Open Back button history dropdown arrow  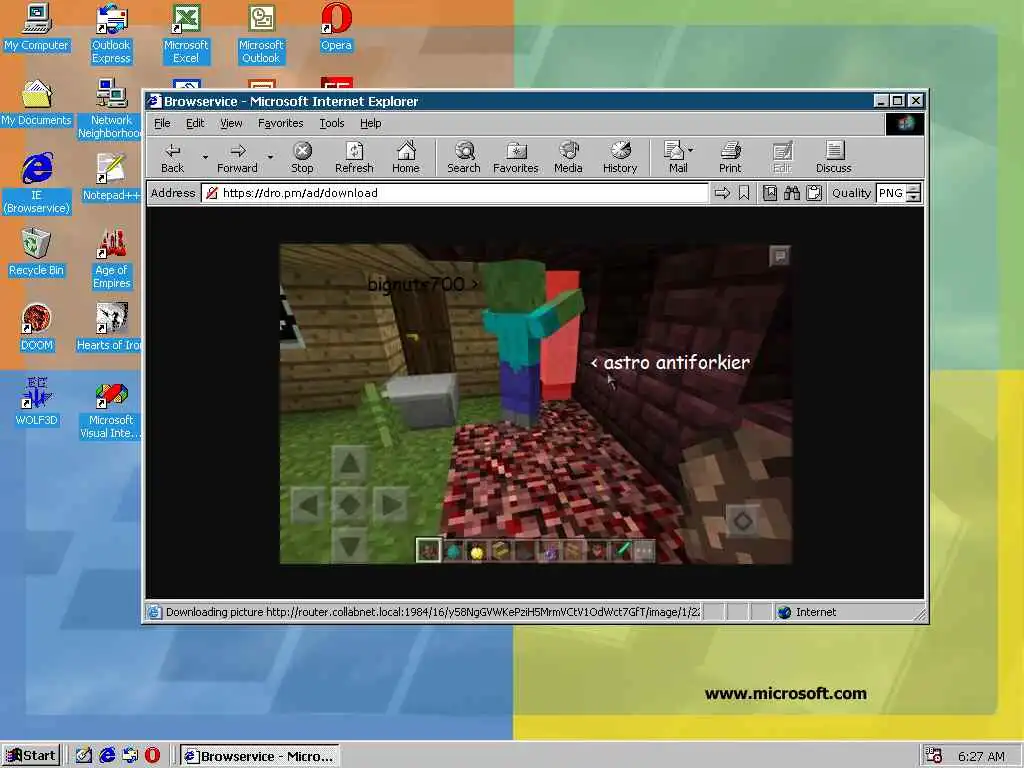(x=205, y=157)
